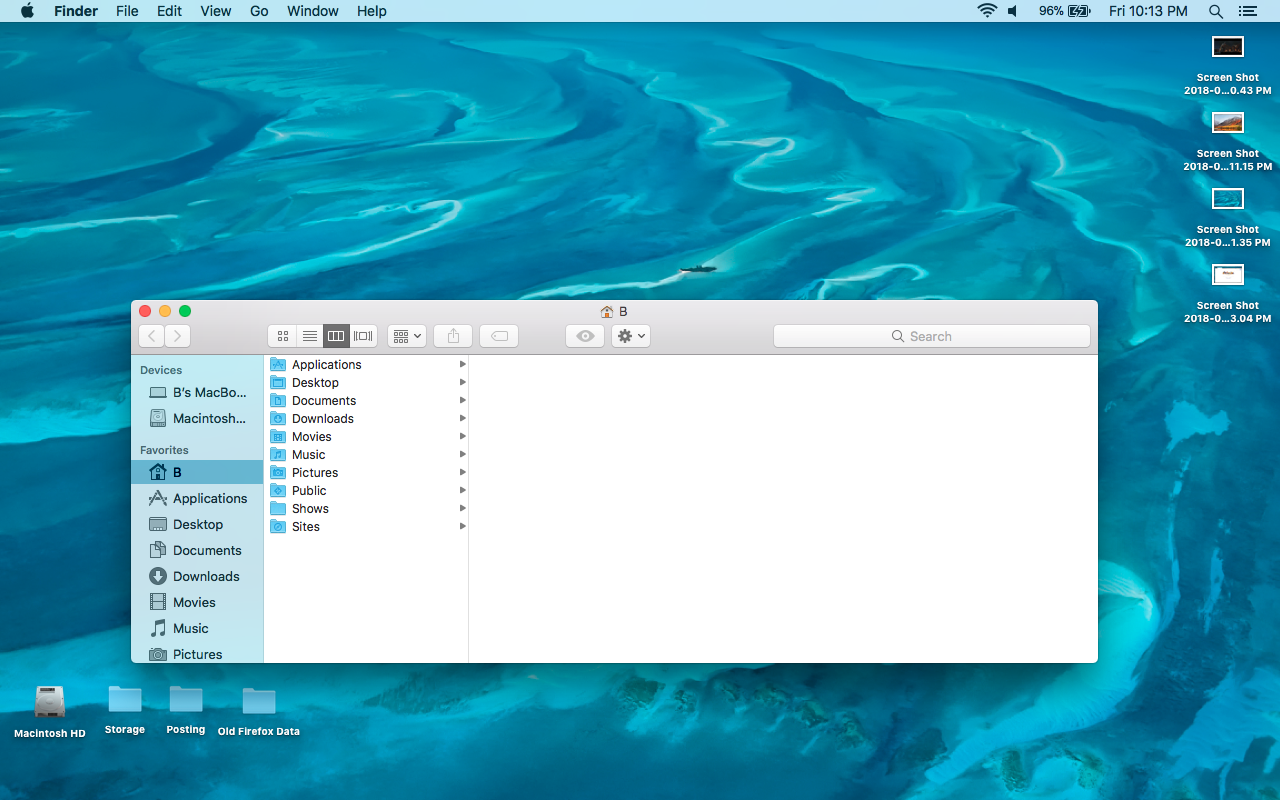Toggle column view button in toolbar

click(x=336, y=336)
